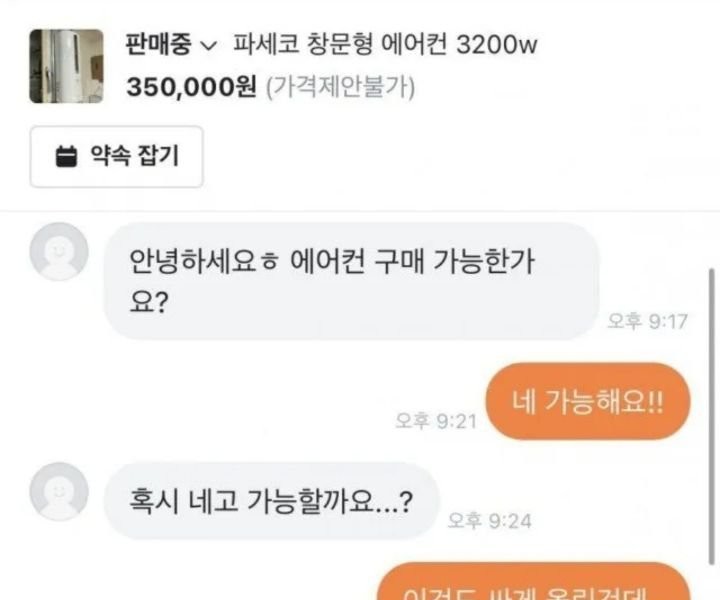Click the 오후 9:21 timestamp
The height and width of the screenshot is (600, 720).
point(436,421)
